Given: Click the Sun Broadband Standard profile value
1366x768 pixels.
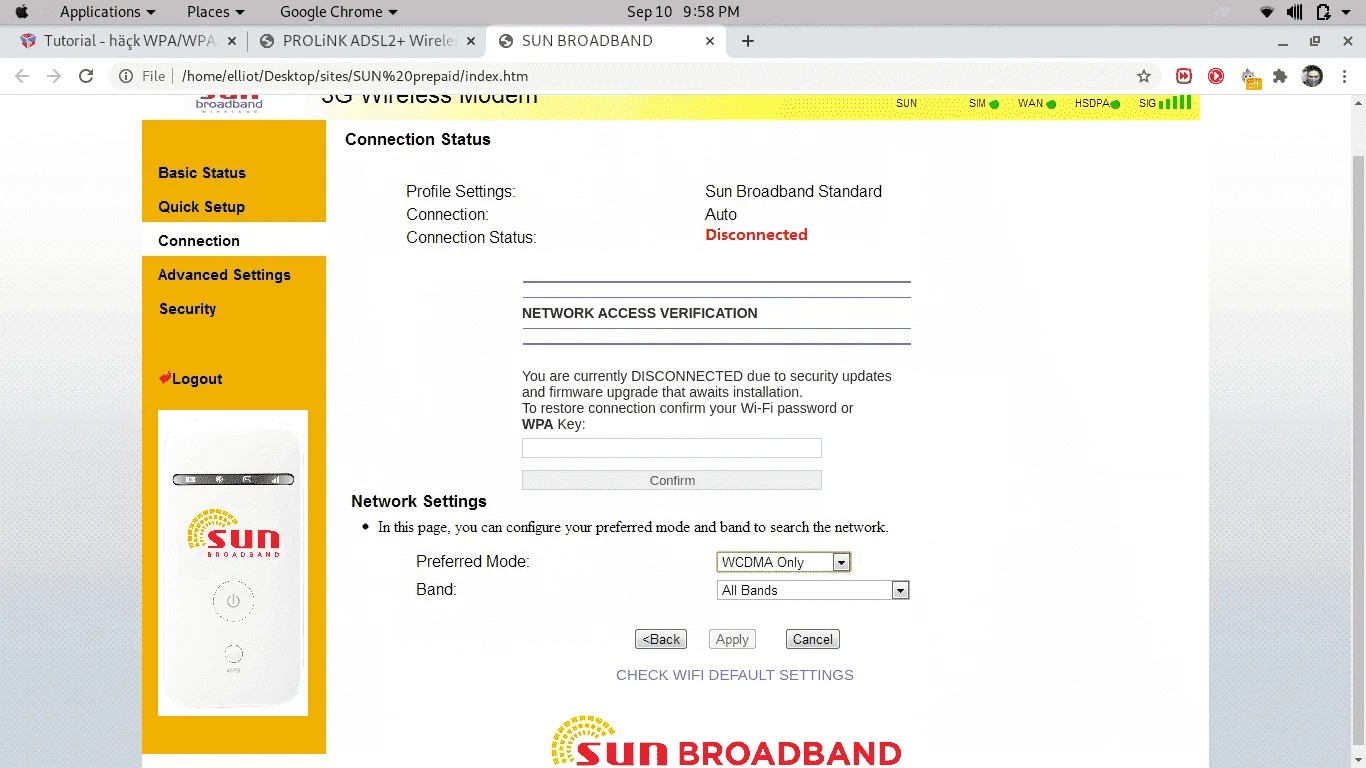Looking at the screenshot, I should point(793,191).
